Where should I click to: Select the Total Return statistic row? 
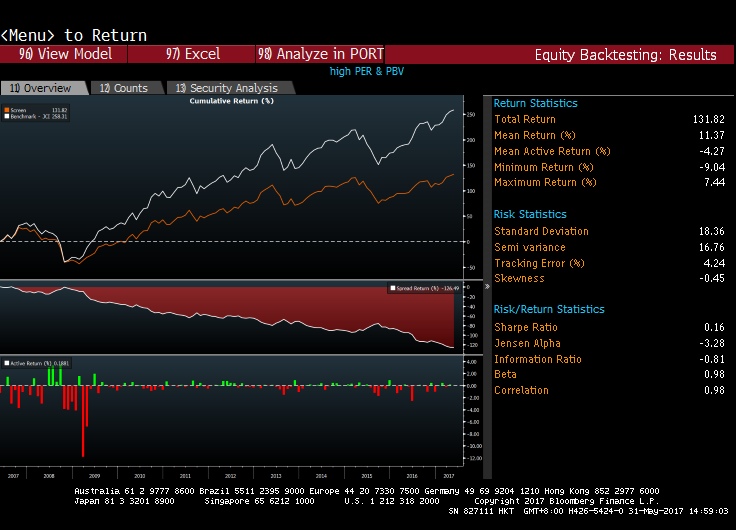(609, 119)
